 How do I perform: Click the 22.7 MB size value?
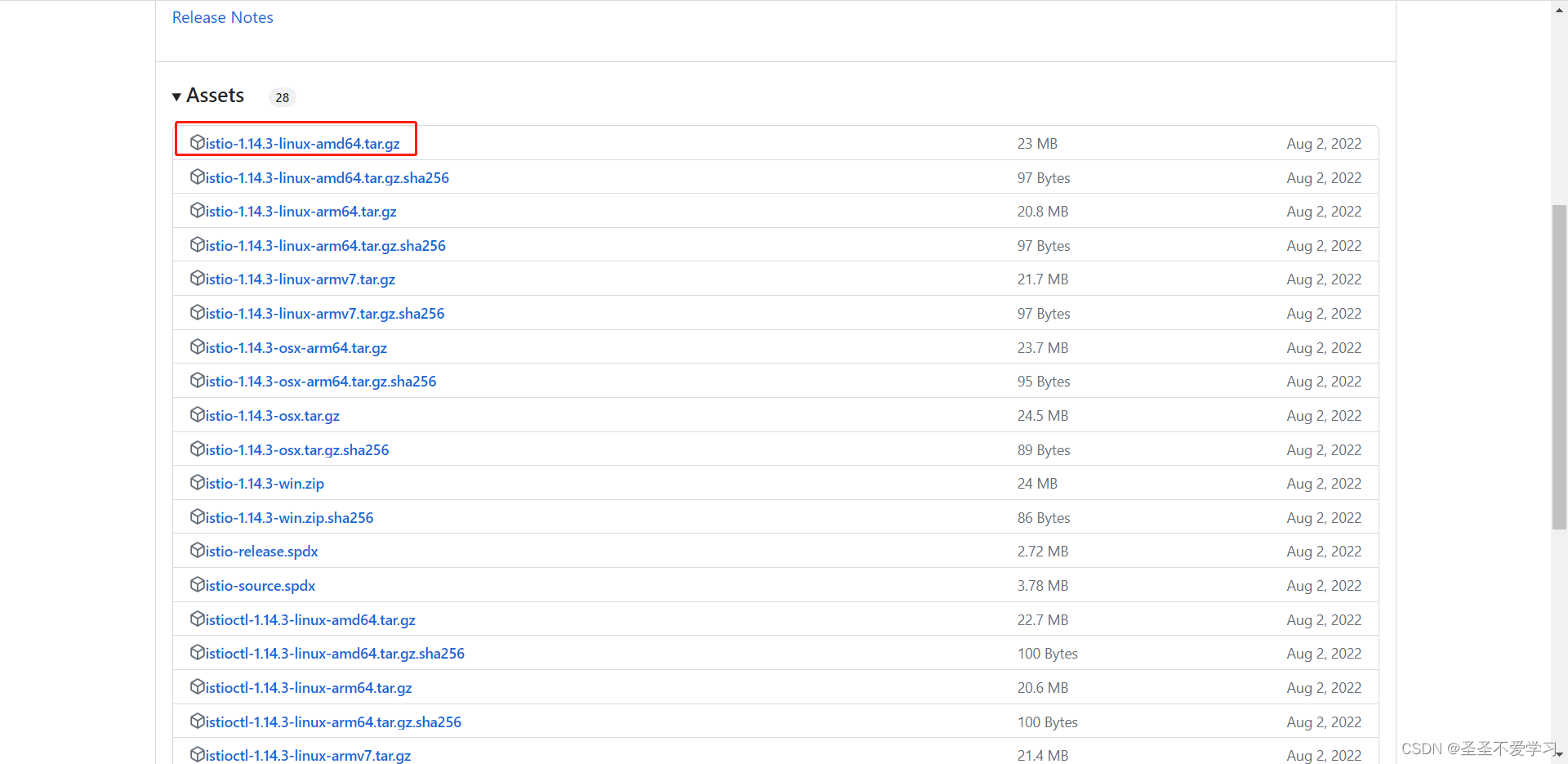point(1043,619)
